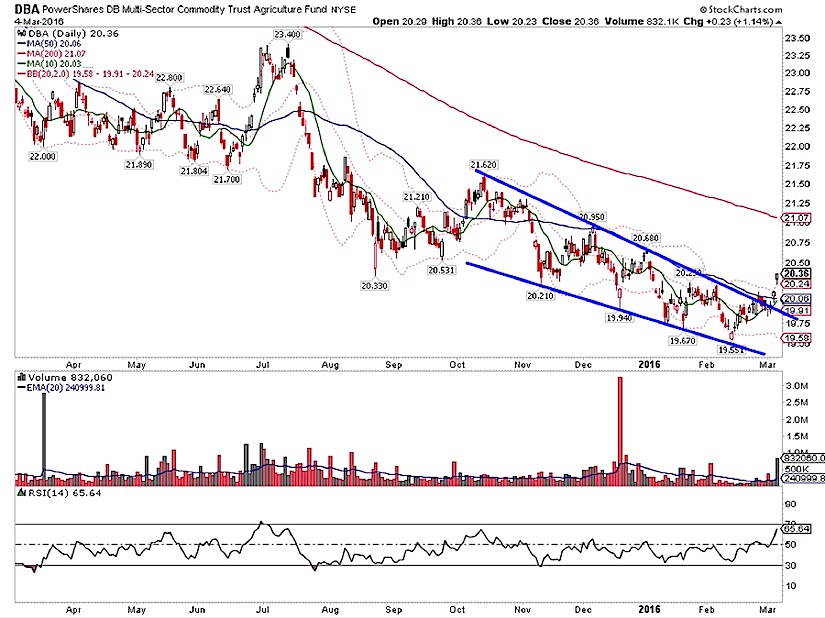Click the 20.950 high price label
825x618 pixels.
point(592,217)
